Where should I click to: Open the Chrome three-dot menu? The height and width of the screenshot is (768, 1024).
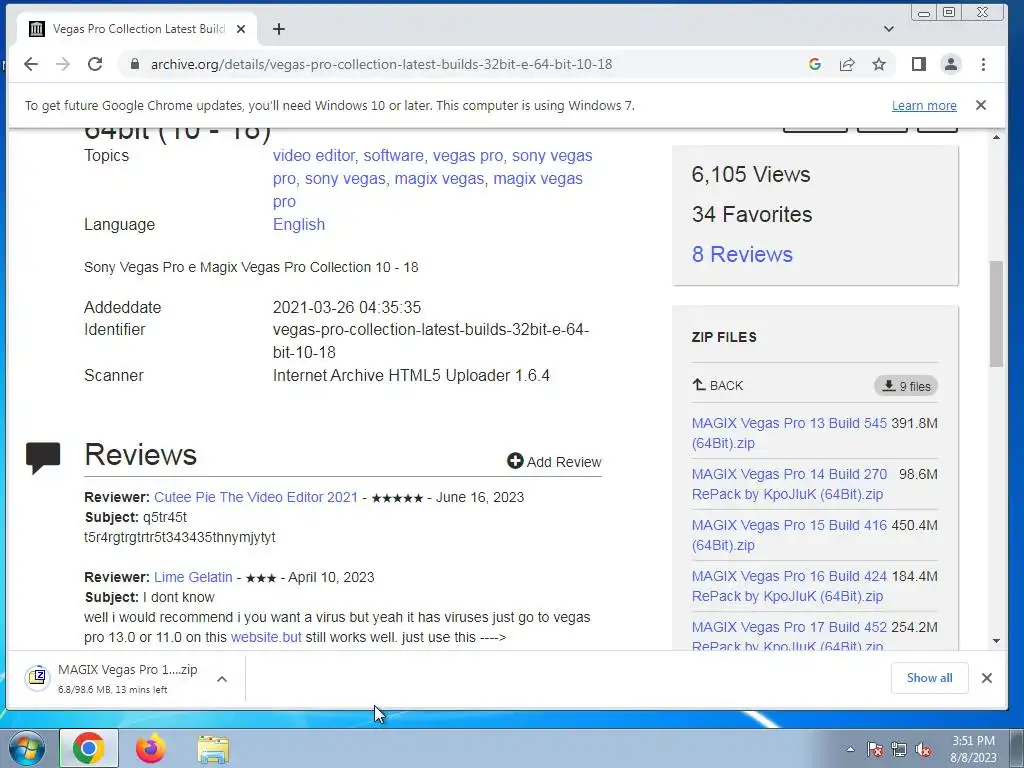[984, 64]
